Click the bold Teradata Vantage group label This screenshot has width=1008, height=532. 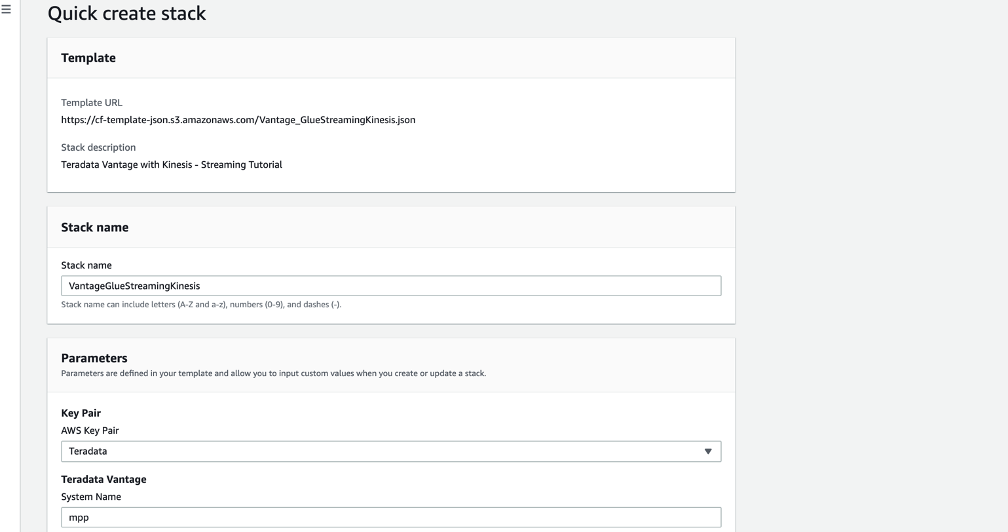click(104, 480)
